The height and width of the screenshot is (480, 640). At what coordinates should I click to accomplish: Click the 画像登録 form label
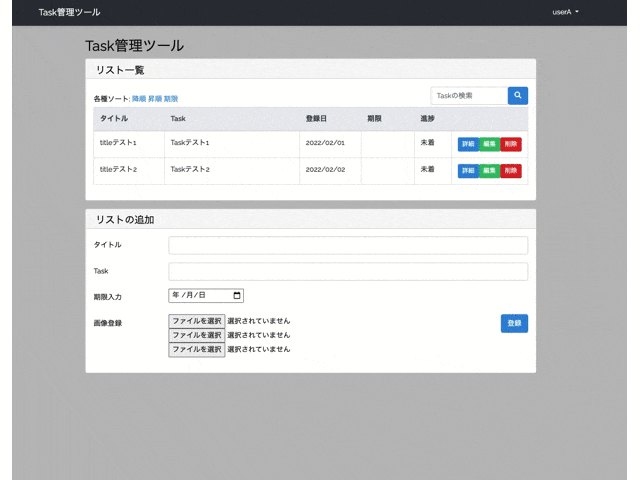pos(108,323)
